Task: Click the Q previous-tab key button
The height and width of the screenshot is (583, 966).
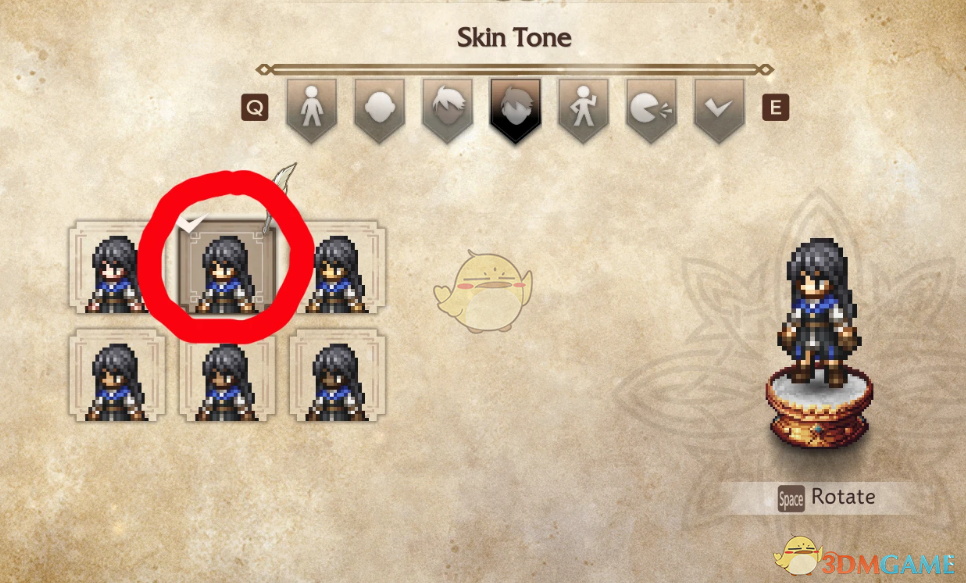Action: click(x=254, y=108)
